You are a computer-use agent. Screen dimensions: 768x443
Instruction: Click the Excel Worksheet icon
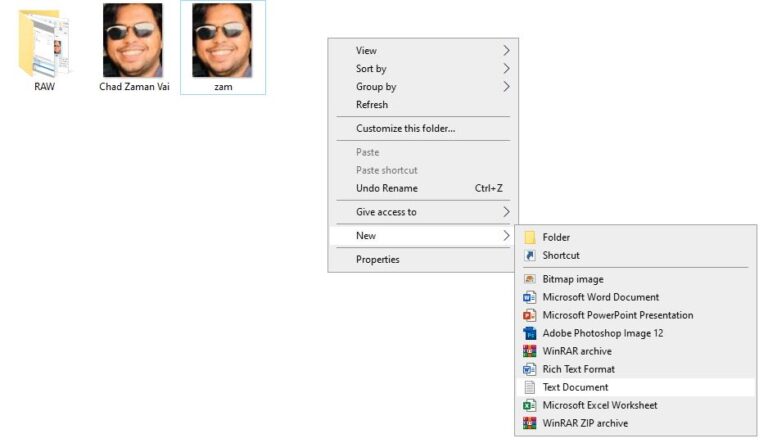(x=529, y=405)
